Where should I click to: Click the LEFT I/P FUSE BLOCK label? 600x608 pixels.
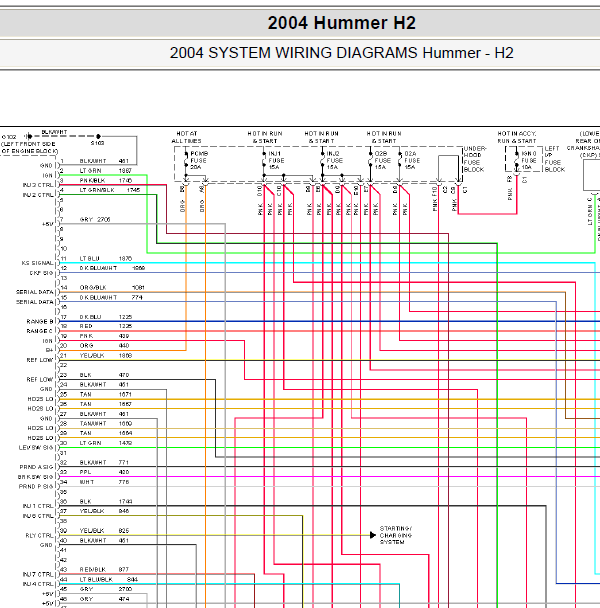pyautogui.click(x=555, y=159)
